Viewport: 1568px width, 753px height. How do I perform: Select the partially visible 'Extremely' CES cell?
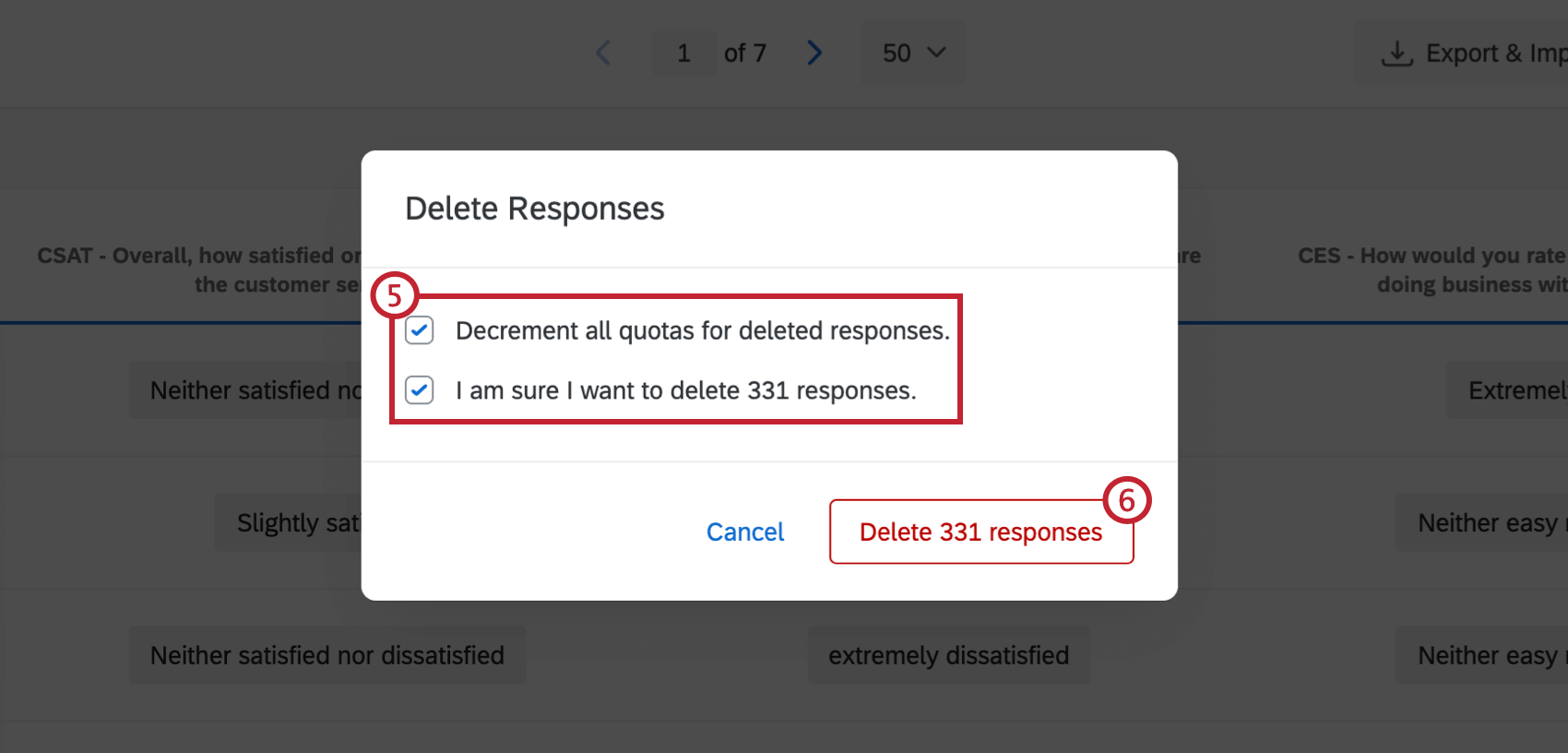[1513, 389]
